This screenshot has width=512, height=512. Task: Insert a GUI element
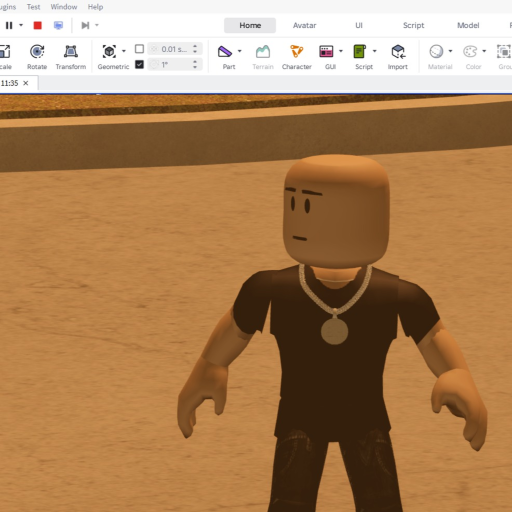point(327,57)
